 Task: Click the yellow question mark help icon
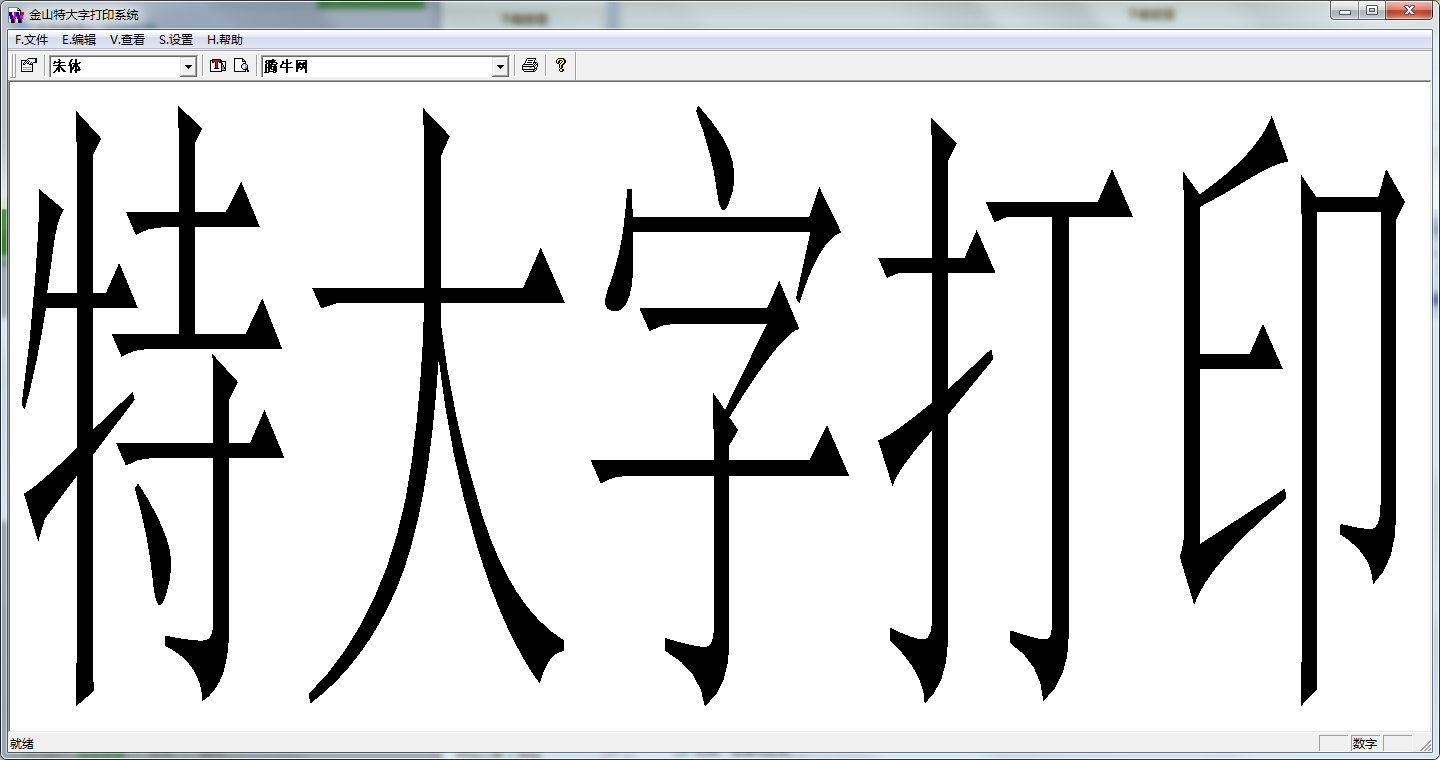pyautogui.click(x=561, y=66)
